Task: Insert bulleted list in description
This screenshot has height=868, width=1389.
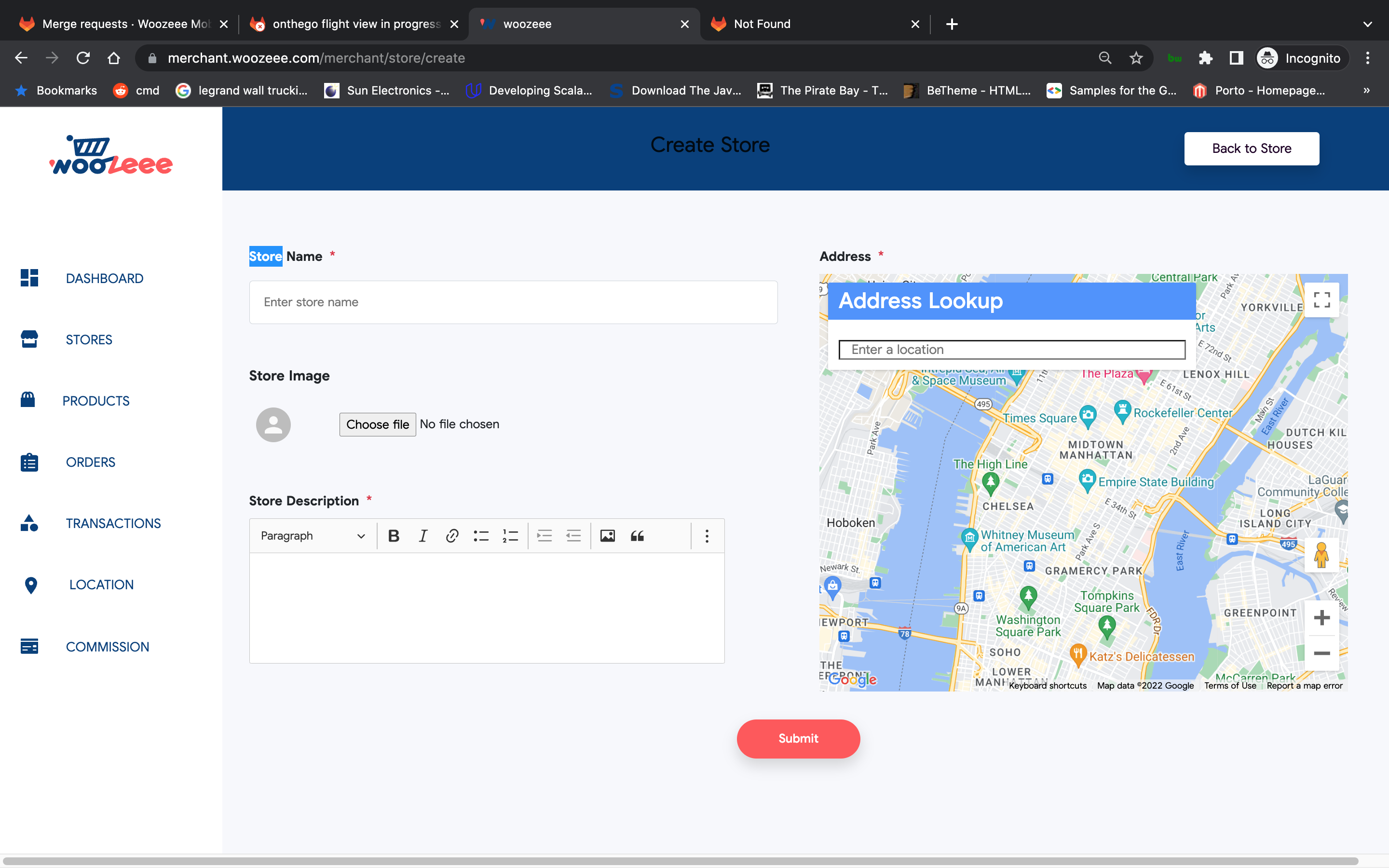Action: click(x=481, y=536)
